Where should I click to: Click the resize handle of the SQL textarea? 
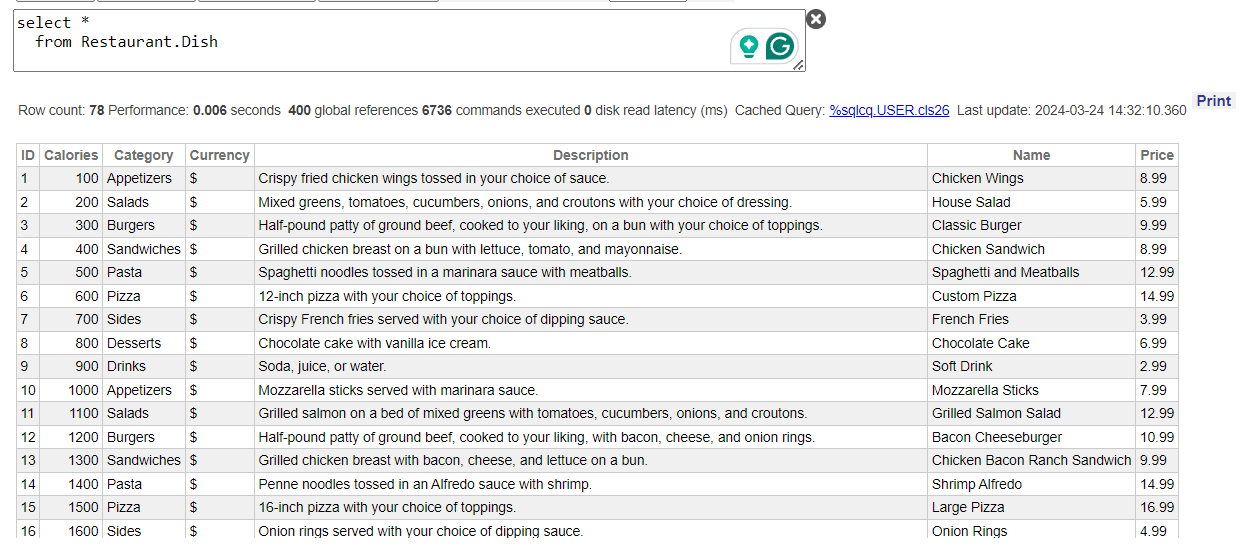click(x=798, y=65)
